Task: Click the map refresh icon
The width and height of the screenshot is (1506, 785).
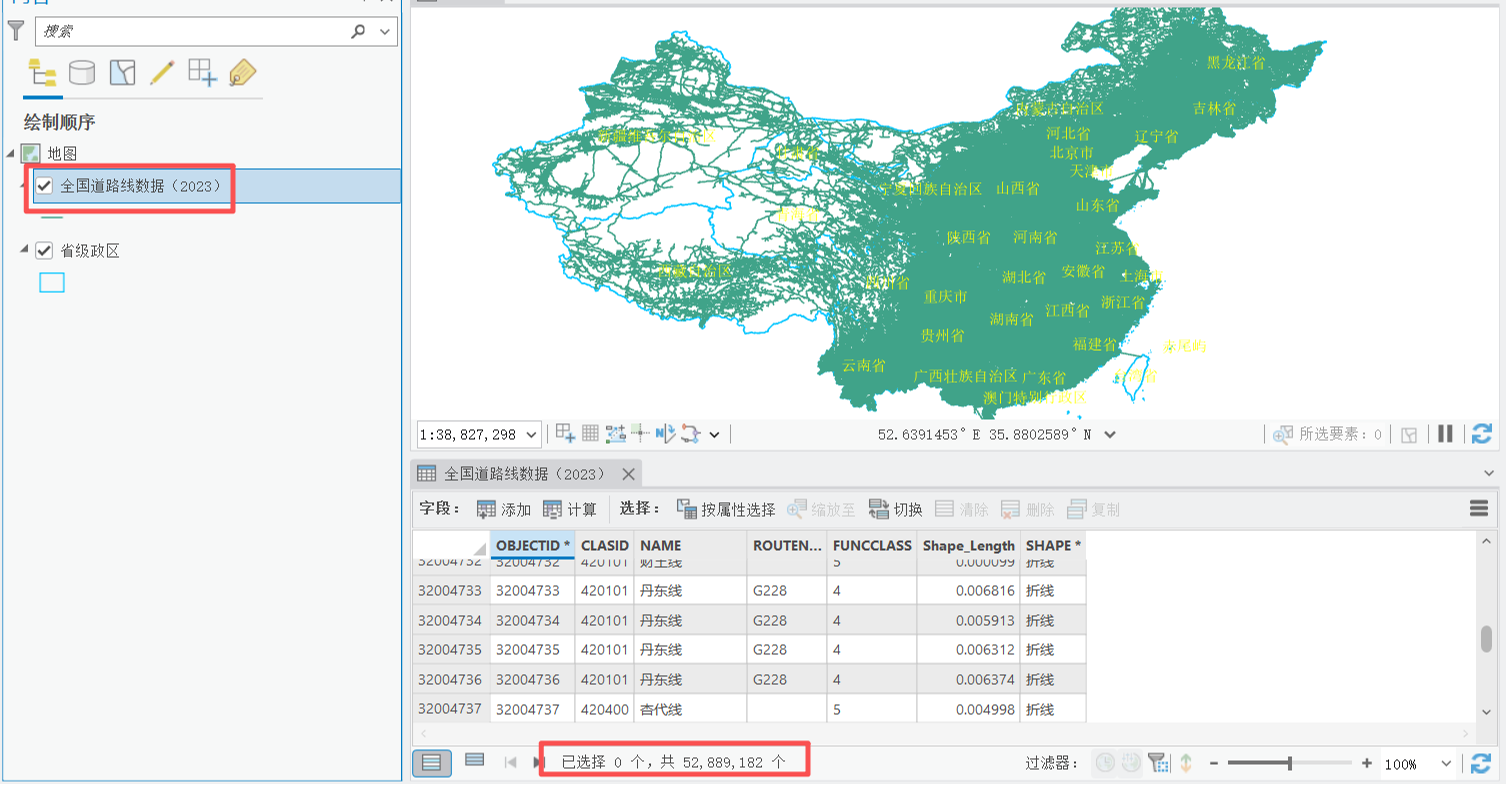Action: click(1482, 434)
